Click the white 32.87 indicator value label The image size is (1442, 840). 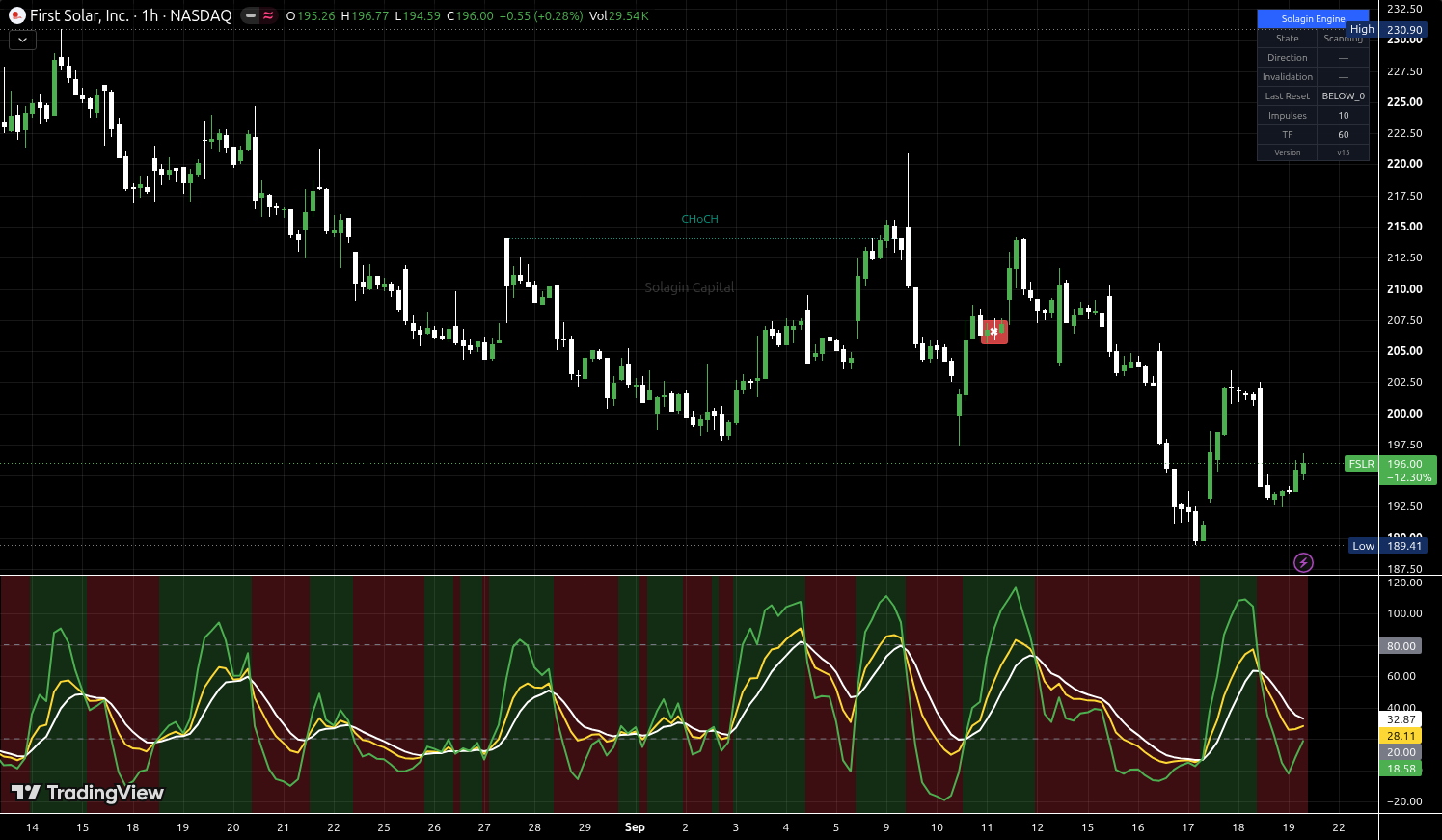pos(1401,719)
